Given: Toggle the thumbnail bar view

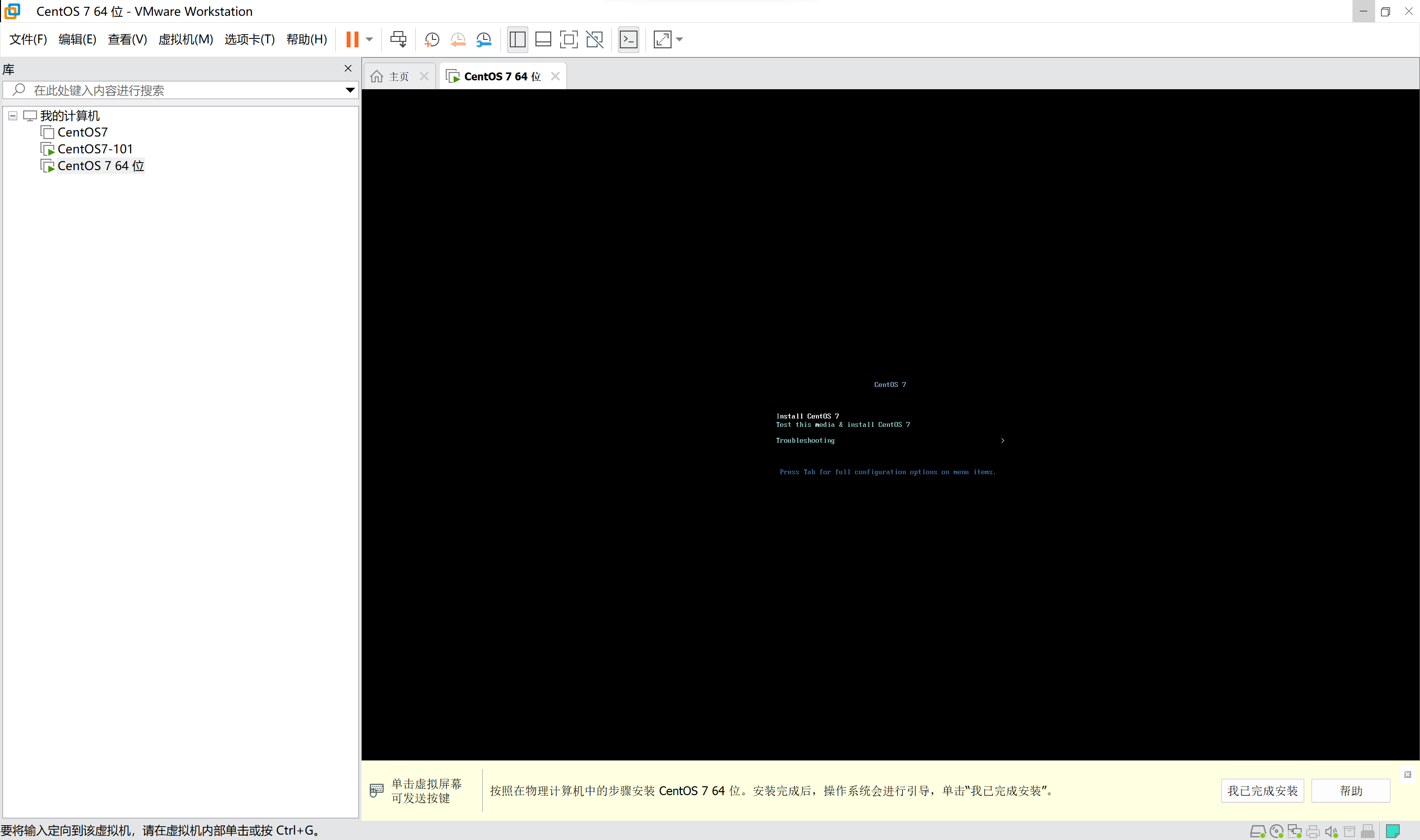Looking at the screenshot, I should pyautogui.click(x=543, y=39).
